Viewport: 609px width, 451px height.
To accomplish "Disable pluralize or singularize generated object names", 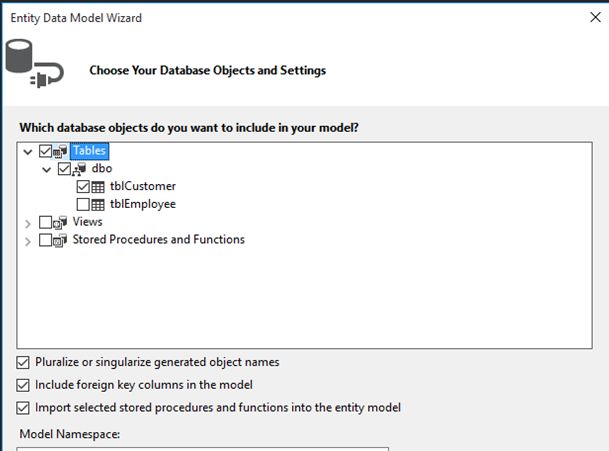I will coord(24,362).
